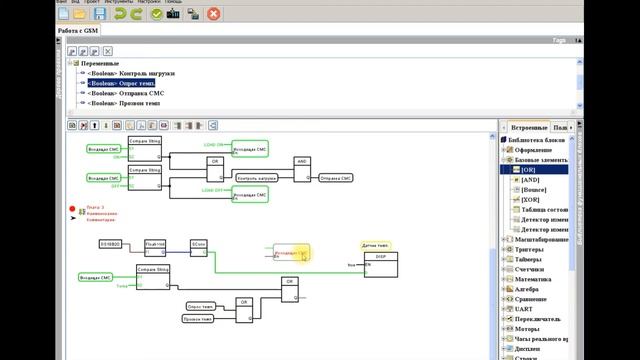Select the Контроль нагрузки block on canvas
Viewport: 640px width, 360px height.
257,178
